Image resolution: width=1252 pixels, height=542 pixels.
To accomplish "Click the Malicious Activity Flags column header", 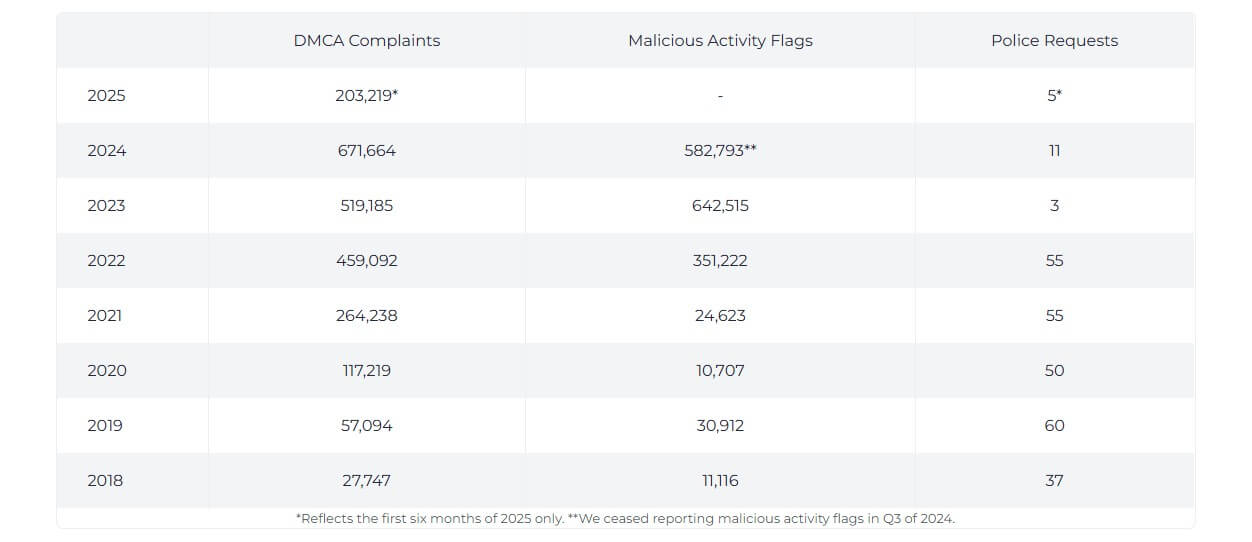I will (720, 41).
